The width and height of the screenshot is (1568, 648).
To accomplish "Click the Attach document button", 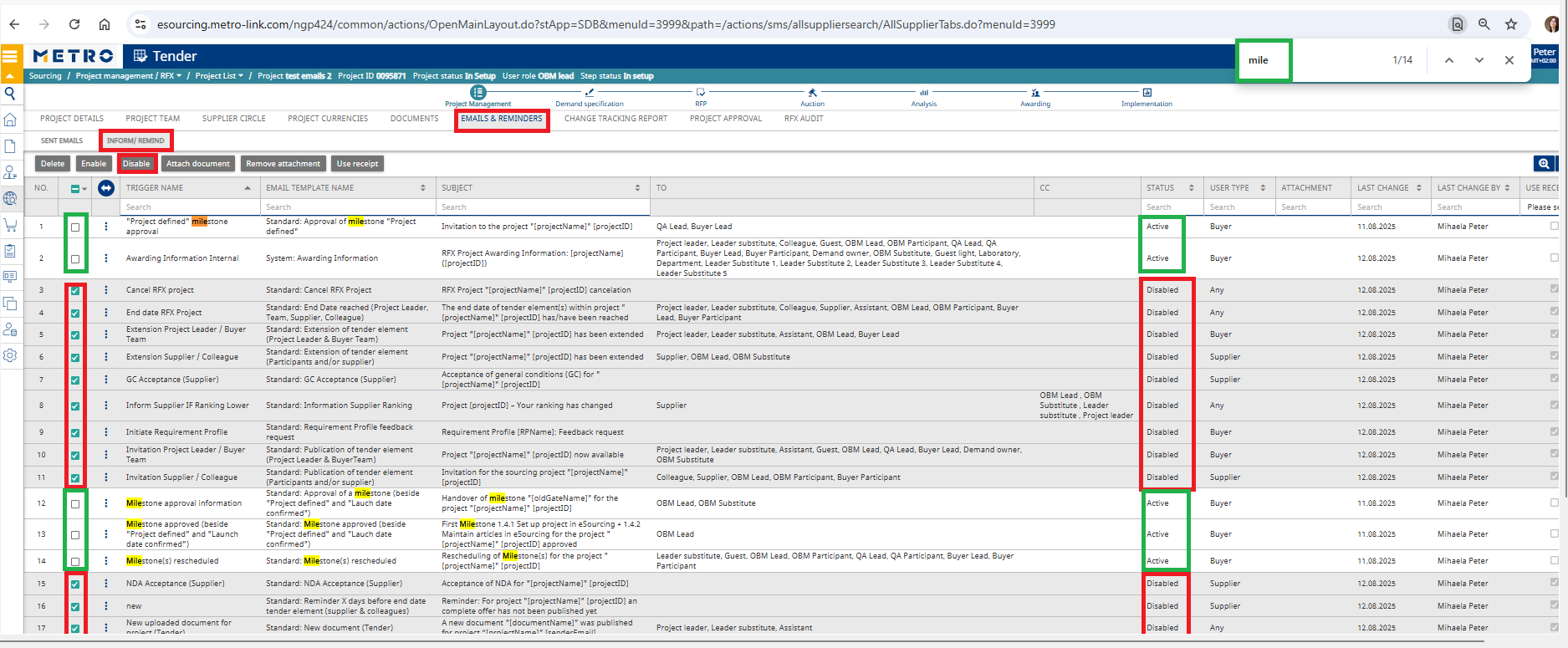I will tap(198, 164).
